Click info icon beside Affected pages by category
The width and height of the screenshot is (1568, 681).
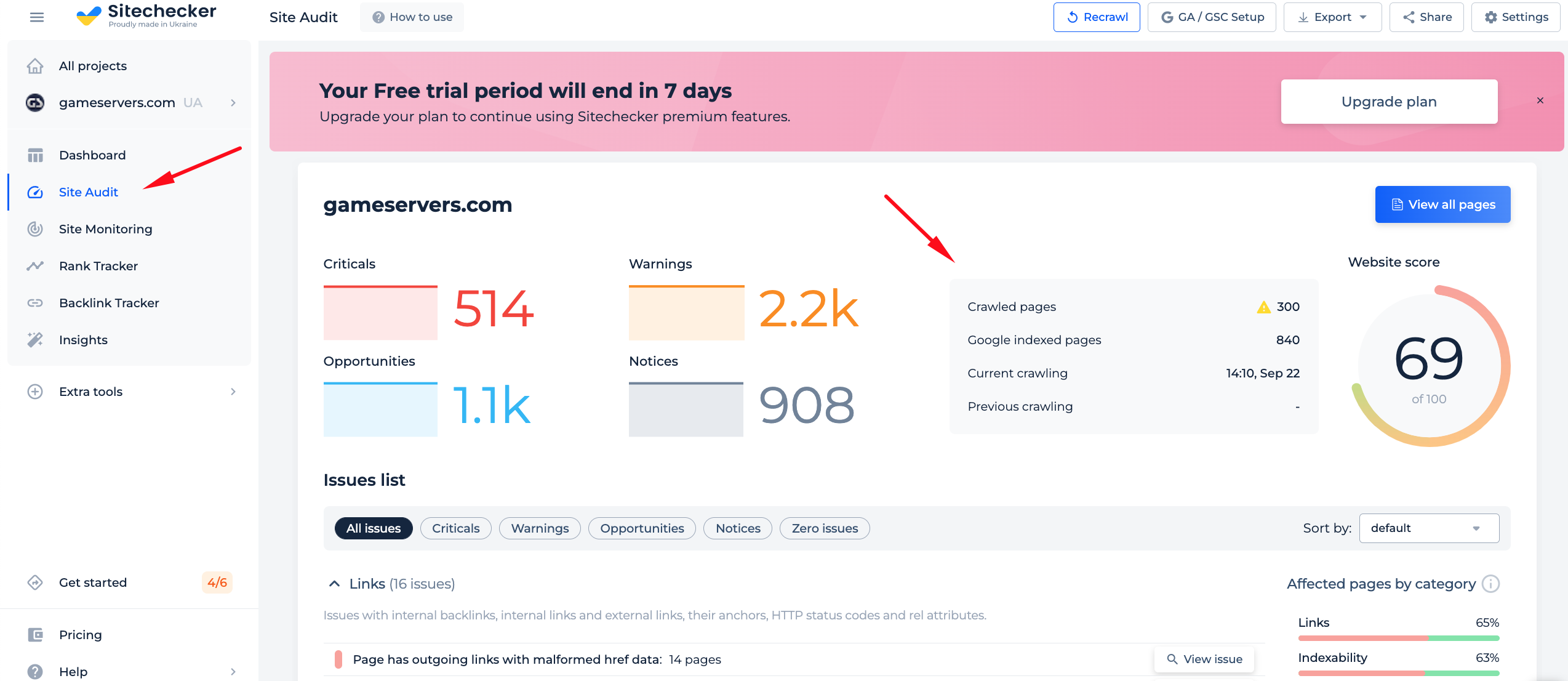(1490, 584)
